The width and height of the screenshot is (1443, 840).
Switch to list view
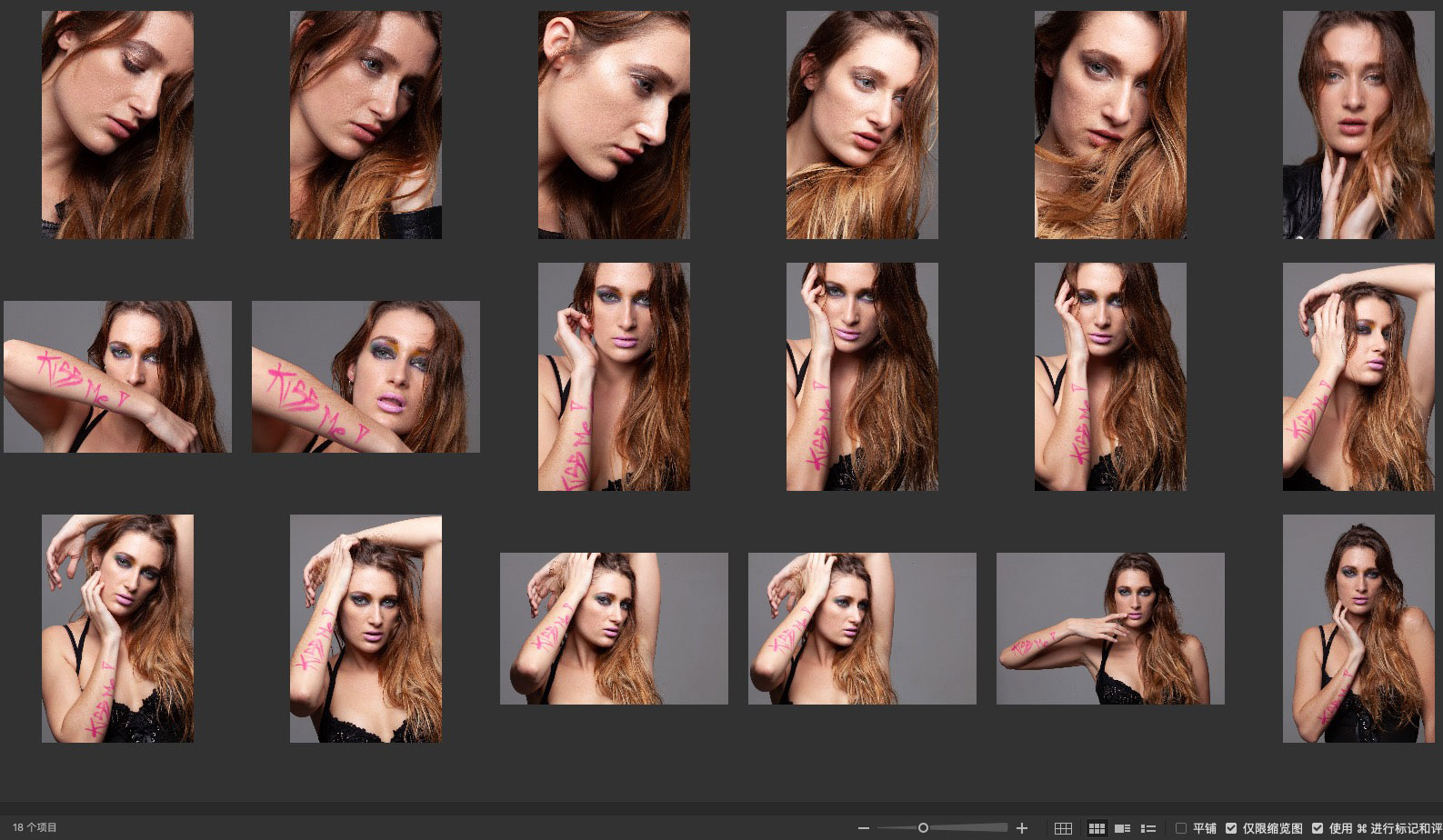pyautogui.click(x=1148, y=828)
